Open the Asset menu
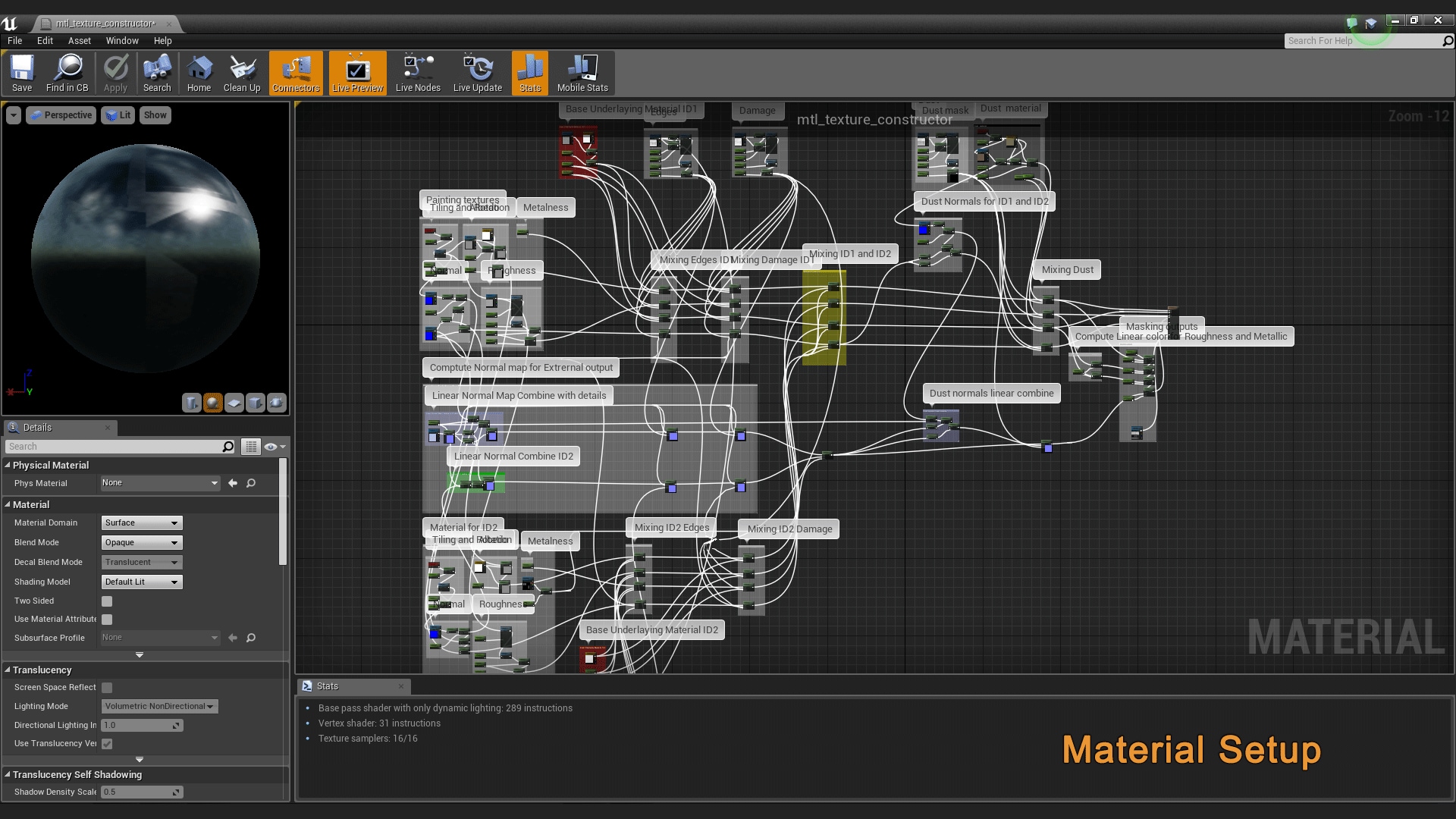This screenshot has height=819, width=1456. tap(79, 41)
